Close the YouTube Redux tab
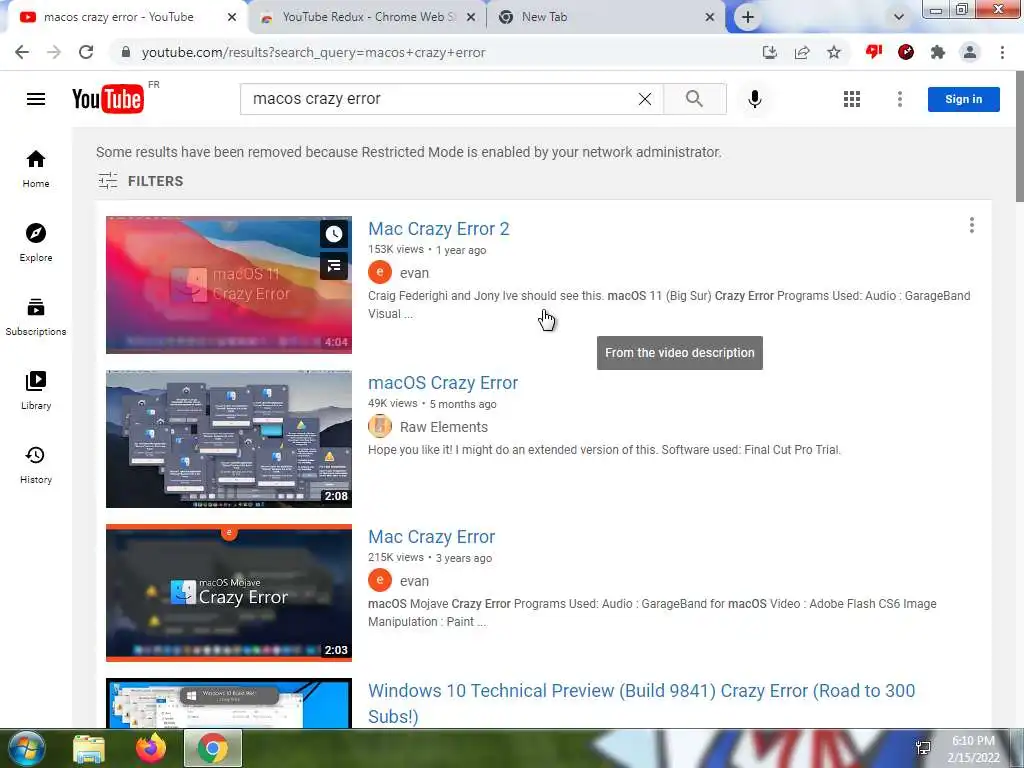 [x=471, y=17]
